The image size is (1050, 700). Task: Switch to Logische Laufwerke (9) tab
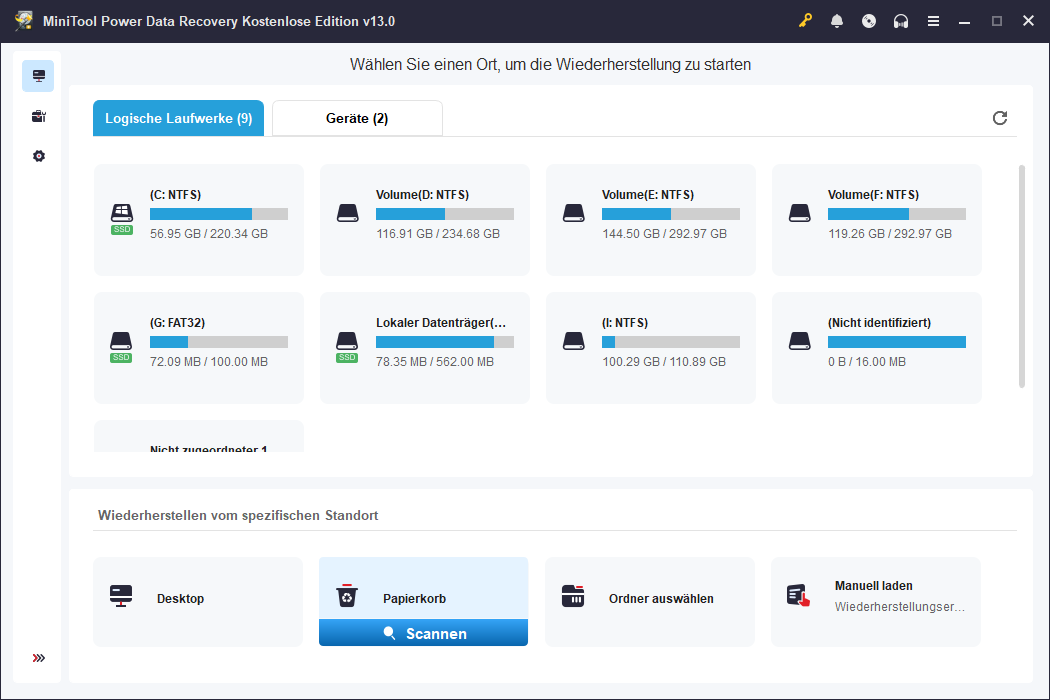(178, 118)
